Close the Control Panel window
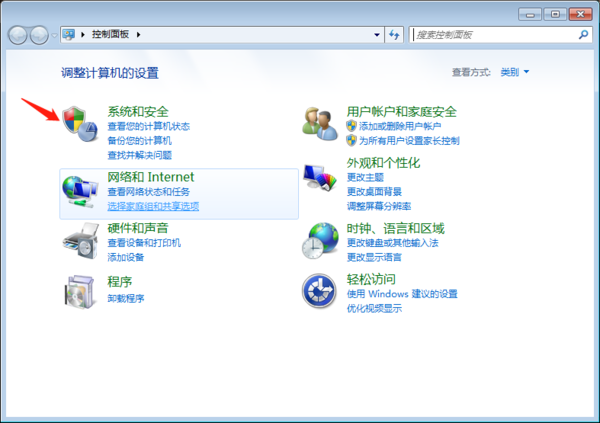The image size is (600, 423). [580, 15]
